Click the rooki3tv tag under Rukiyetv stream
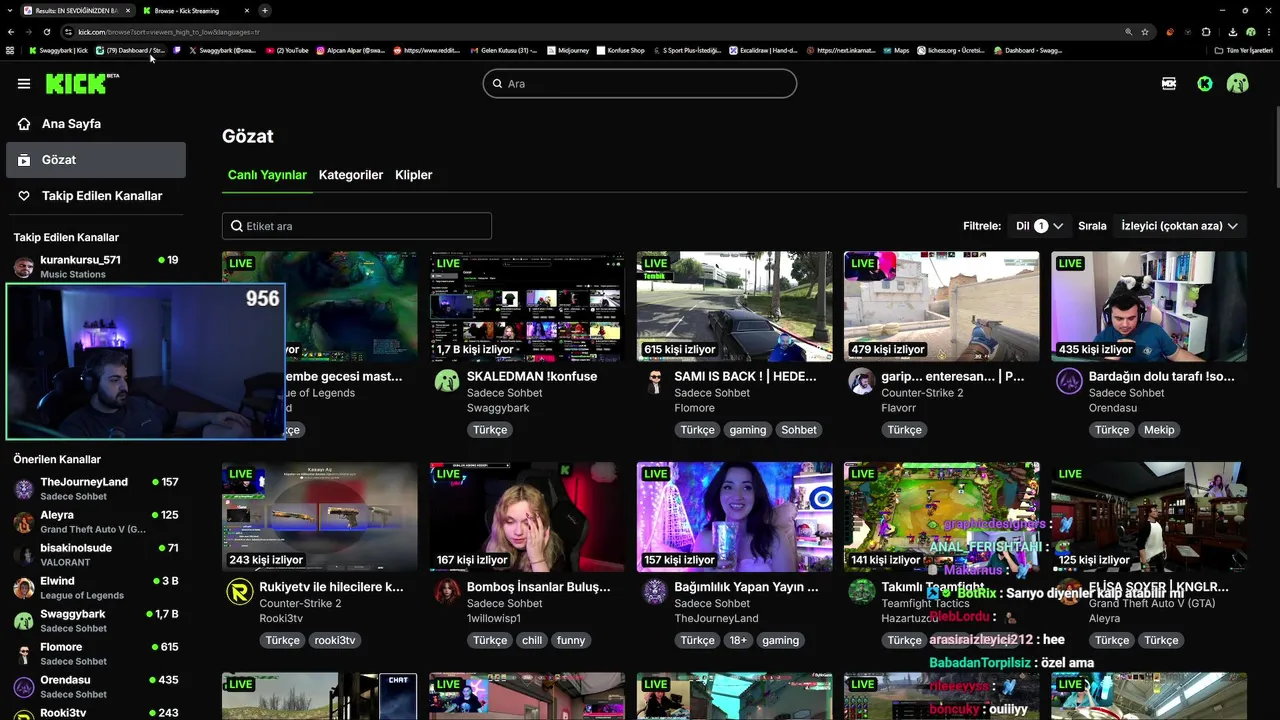Image resolution: width=1280 pixels, height=720 pixels. click(335, 640)
